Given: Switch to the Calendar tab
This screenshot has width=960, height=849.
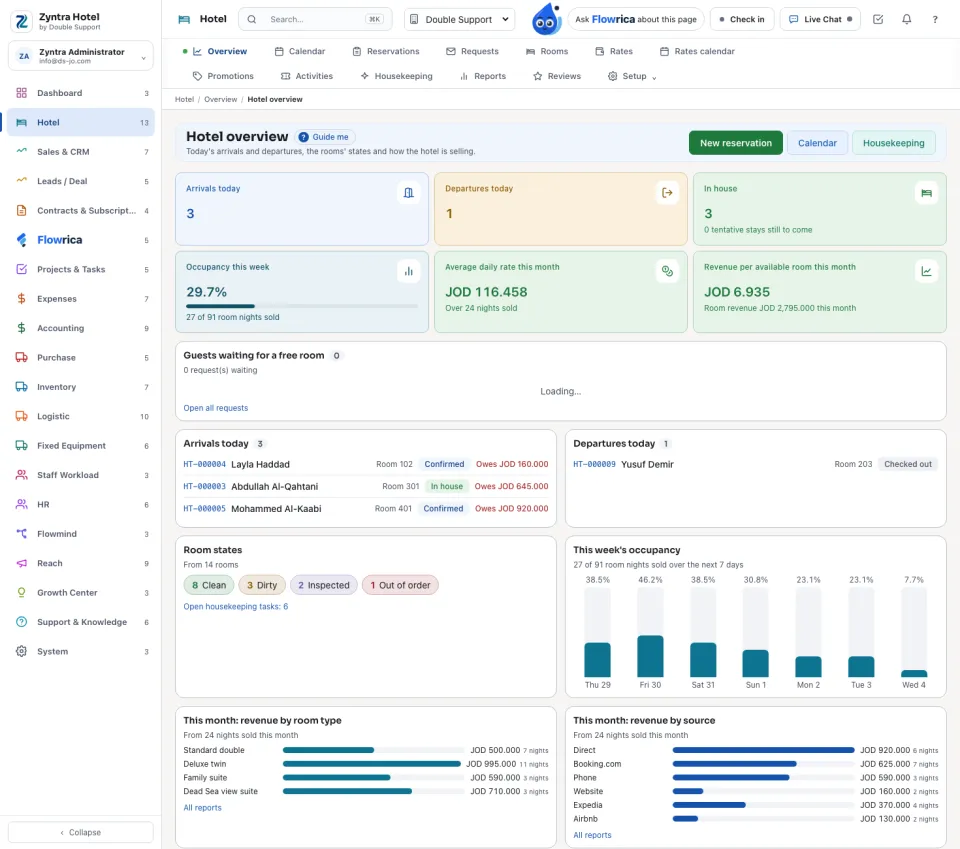Looking at the screenshot, I should (x=300, y=51).
